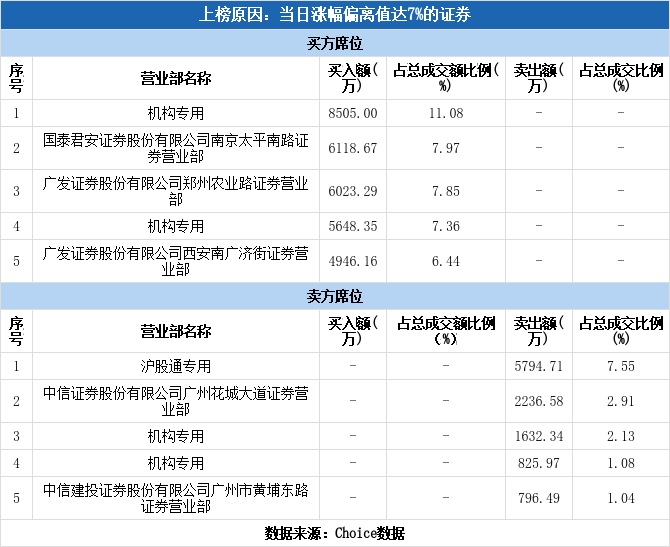Image resolution: width=670 pixels, height=547 pixels.
Task: Click the percentage value 7.36
Action: pyautogui.click(x=446, y=226)
